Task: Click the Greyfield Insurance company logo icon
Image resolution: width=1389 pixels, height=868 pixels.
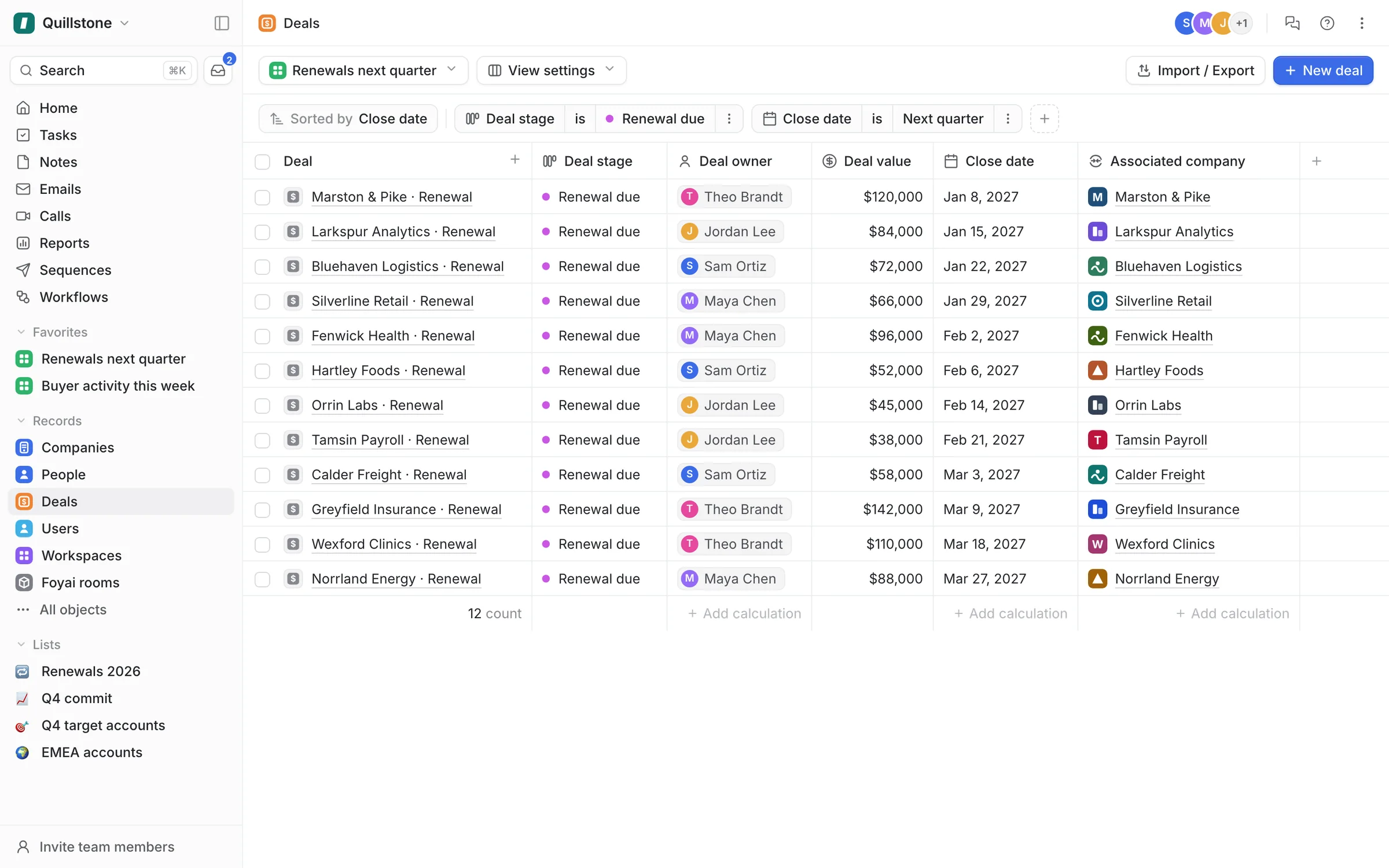Action: click(x=1097, y=509)
